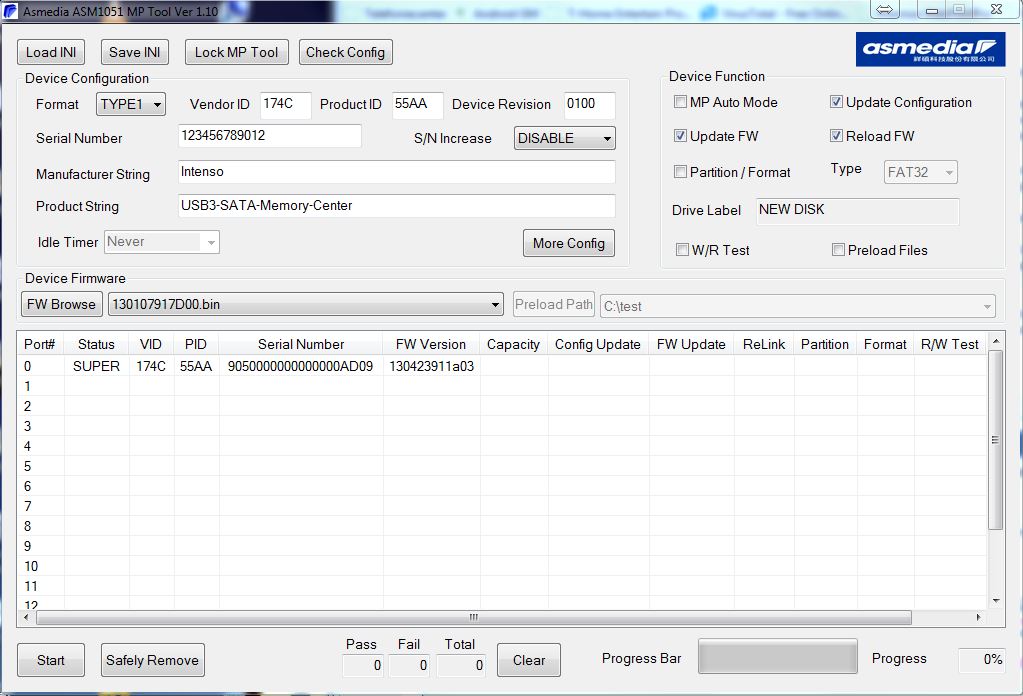This screenshot has height=696, width=1023.
Task: Click the Capacity column header
Action: (x=513, y=344)
